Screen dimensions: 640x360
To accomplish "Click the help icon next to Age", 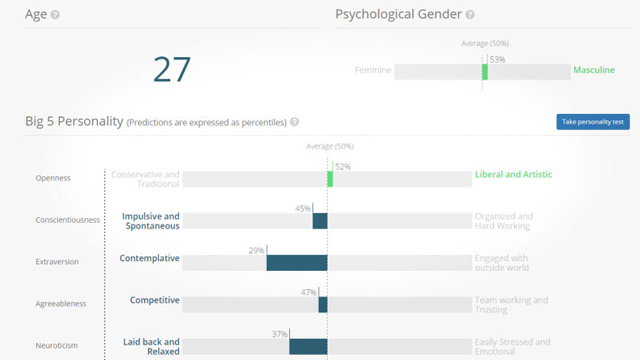I will pos(55,15).
